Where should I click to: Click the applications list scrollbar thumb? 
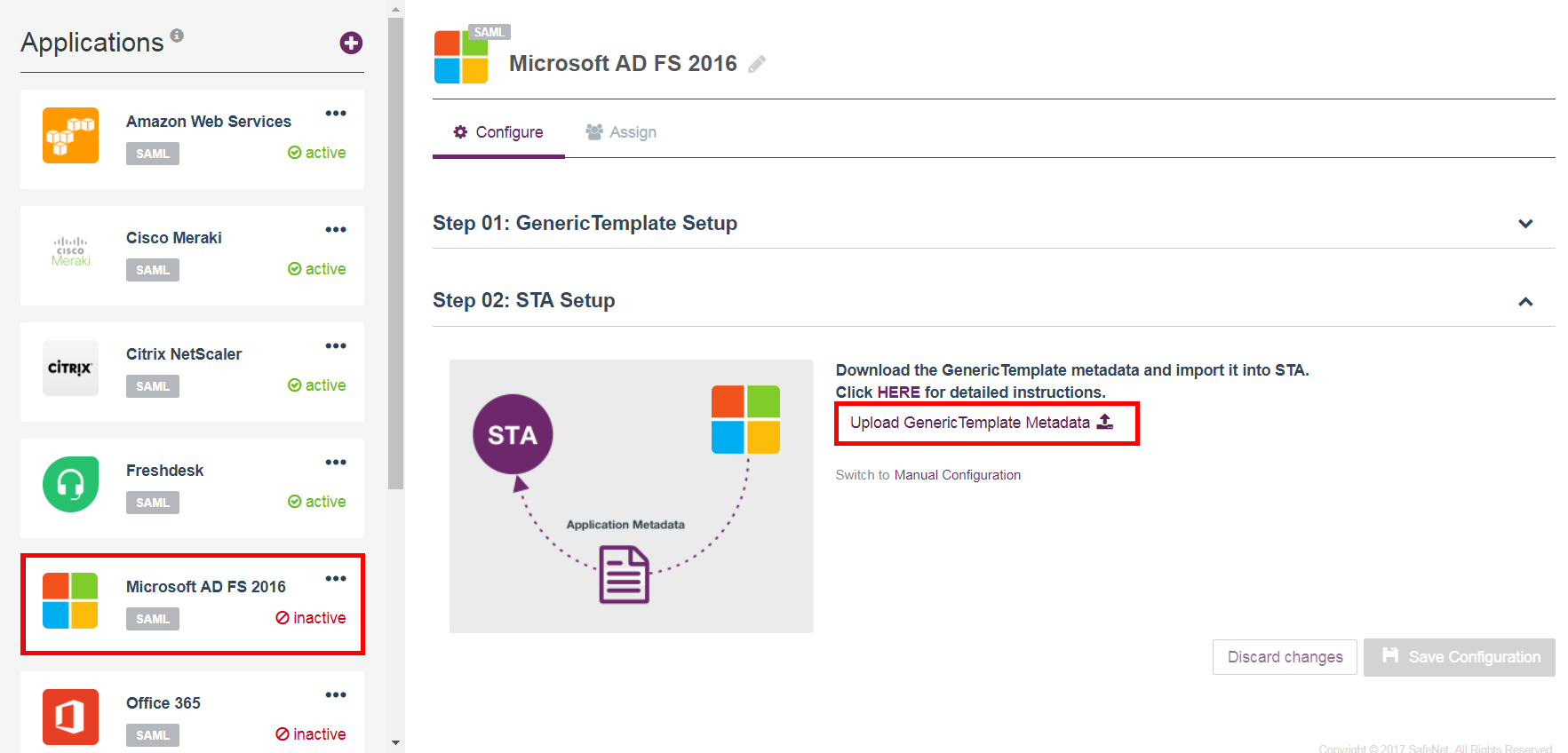pos(396,253)
